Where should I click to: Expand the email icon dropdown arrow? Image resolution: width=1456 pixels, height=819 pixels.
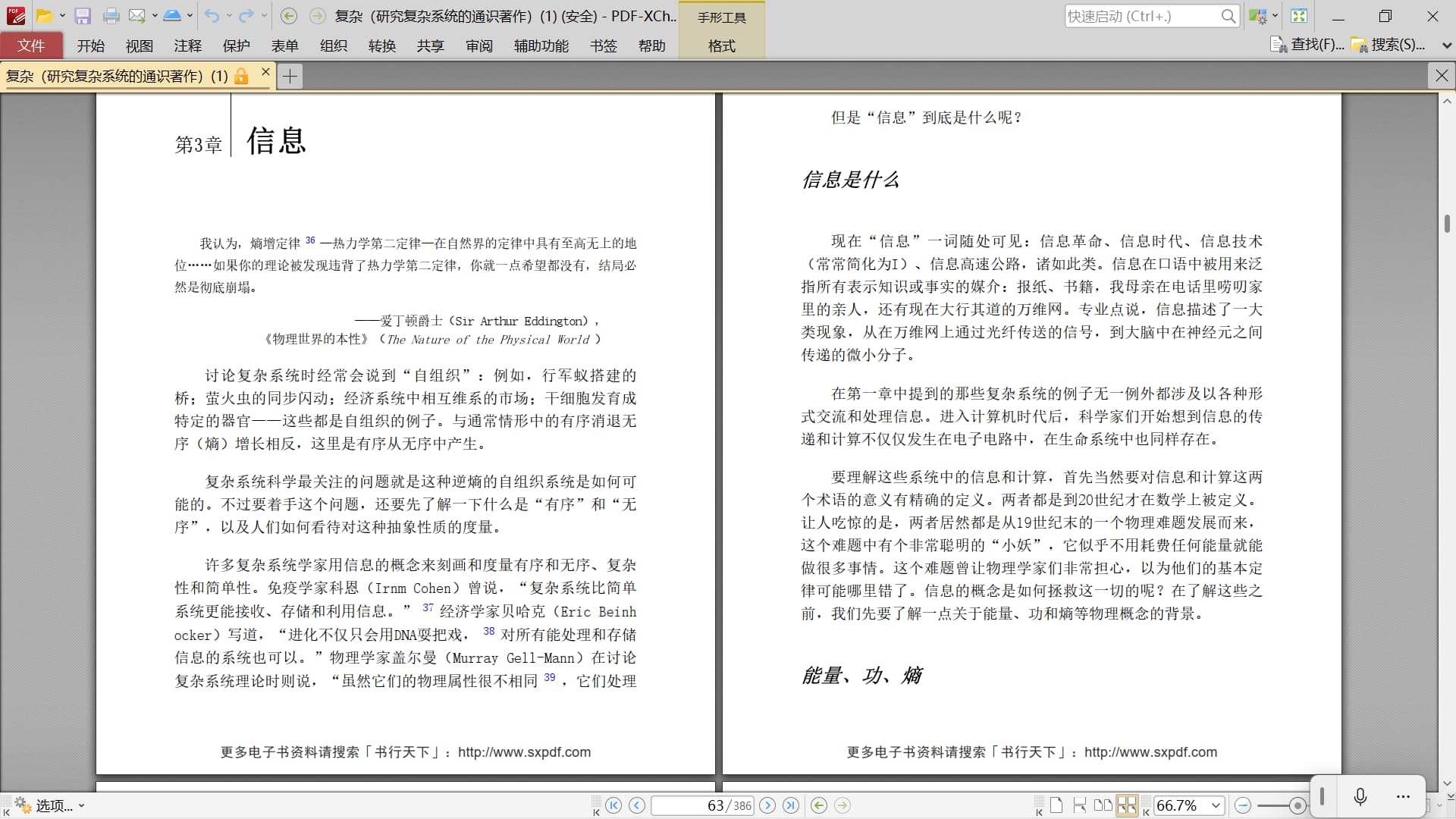155,16
